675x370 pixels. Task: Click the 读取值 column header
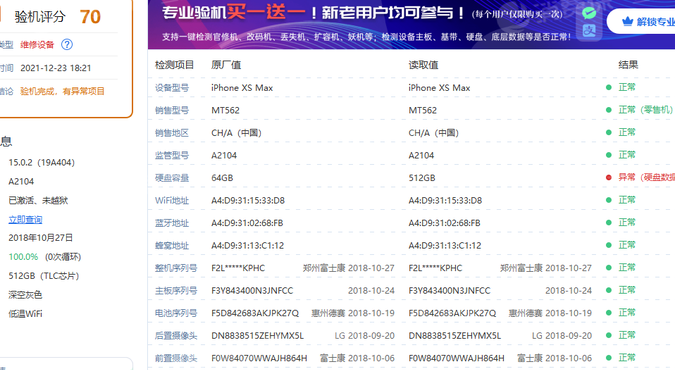tap(423, 65)
